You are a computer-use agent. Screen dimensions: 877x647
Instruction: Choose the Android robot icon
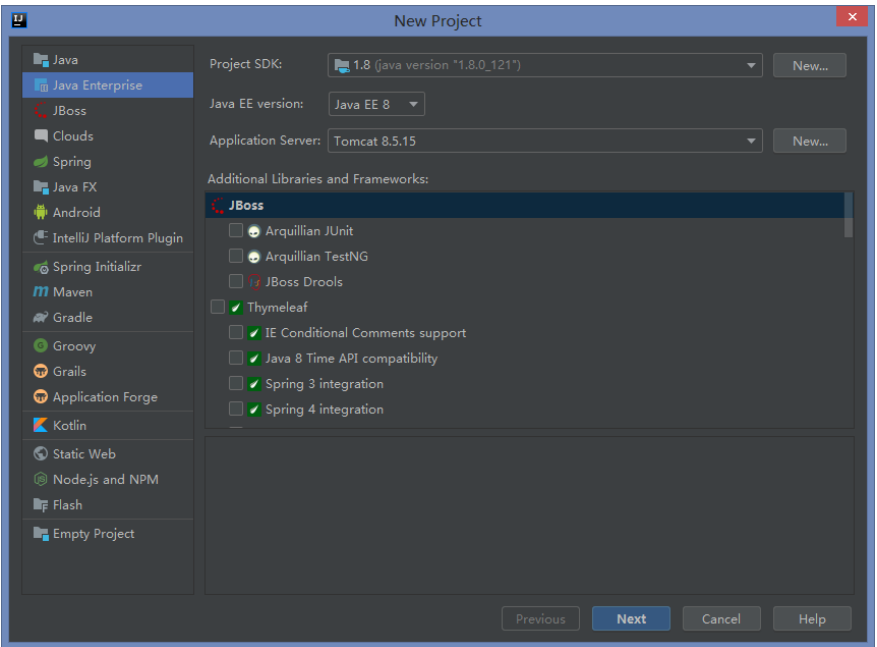(x=41, y=212)
